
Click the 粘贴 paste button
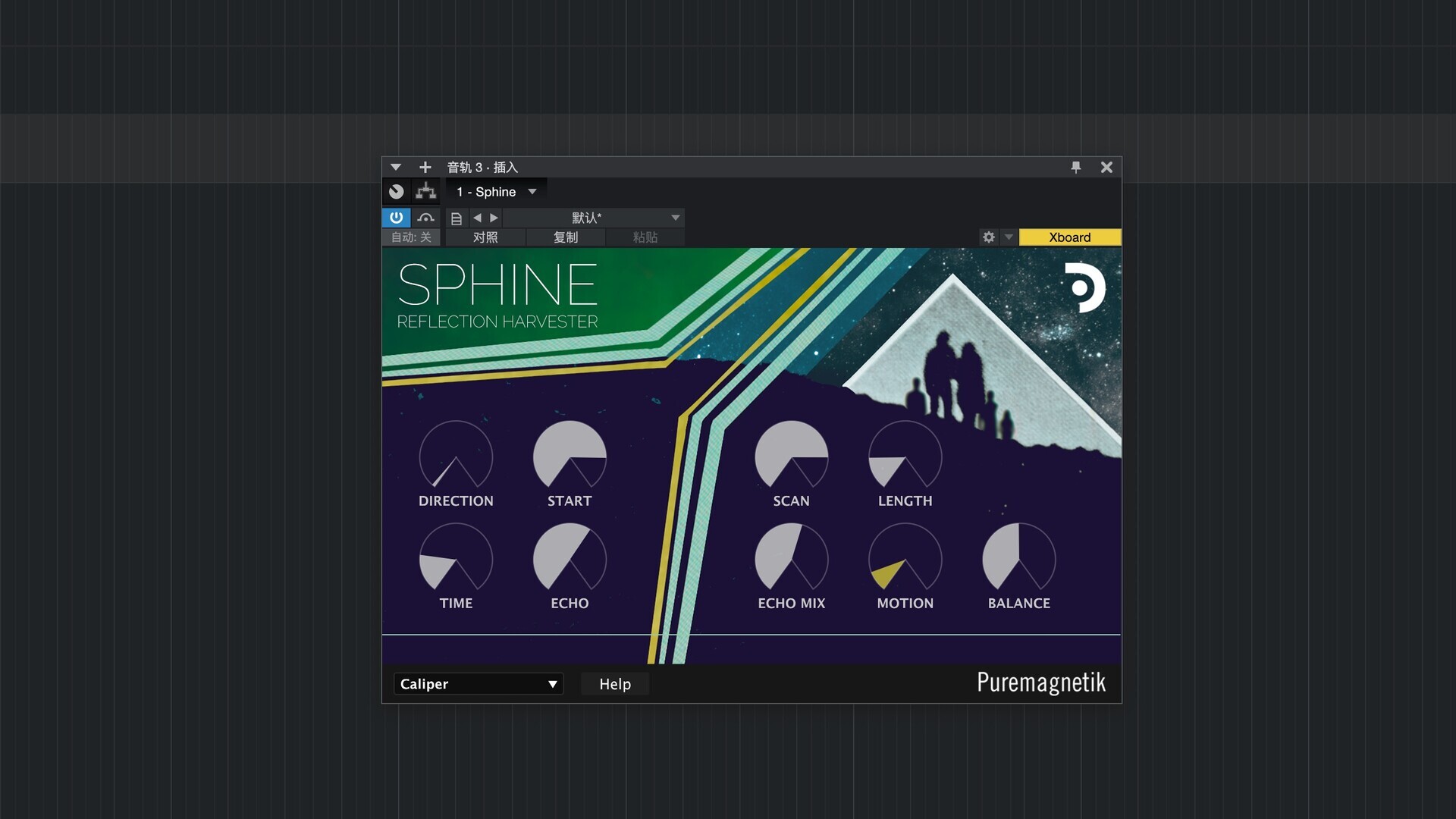pos(645,237)
